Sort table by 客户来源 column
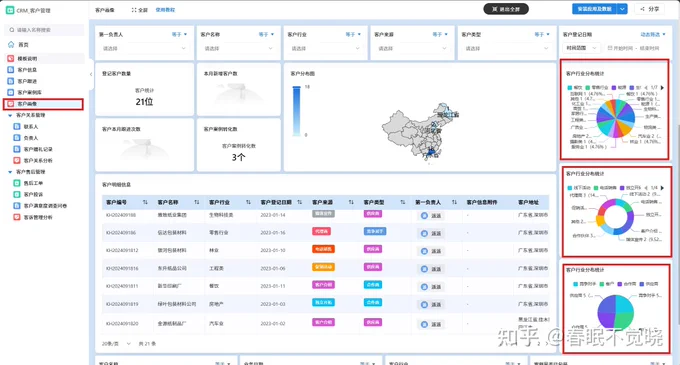The image size is (680, 365). pos(351,202)
